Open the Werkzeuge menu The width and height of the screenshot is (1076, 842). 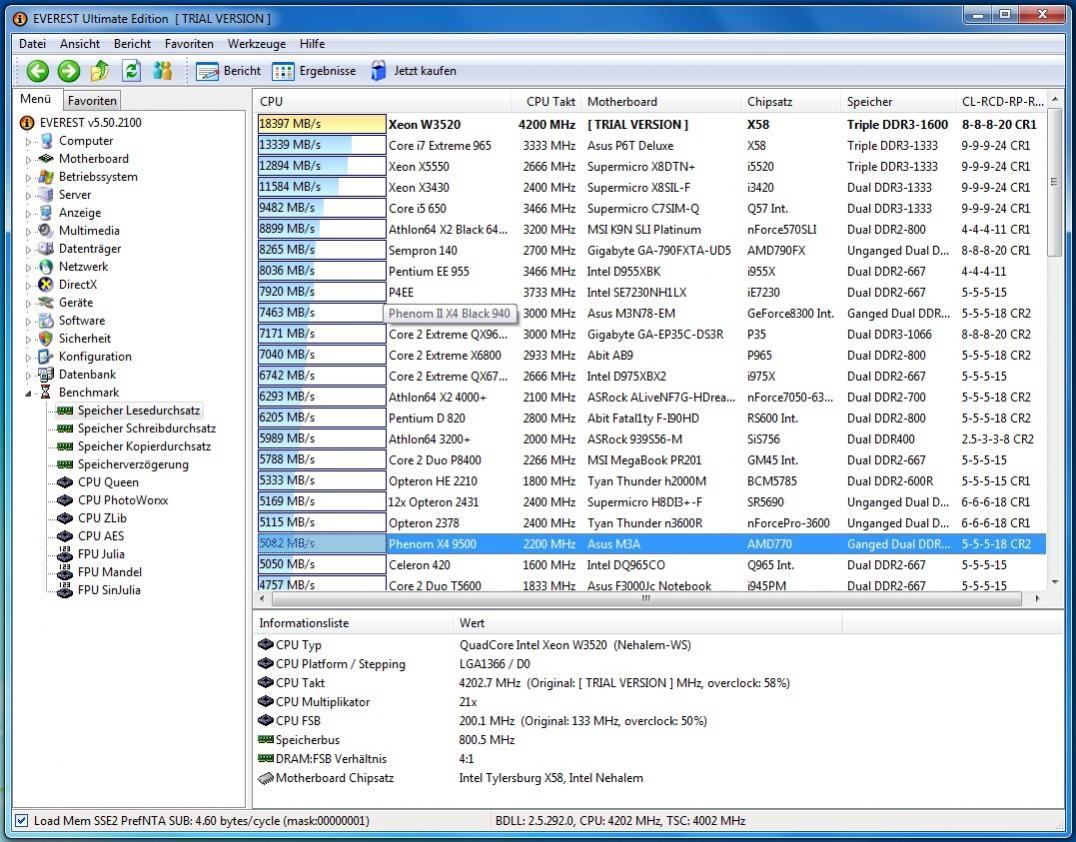[257, 43]
